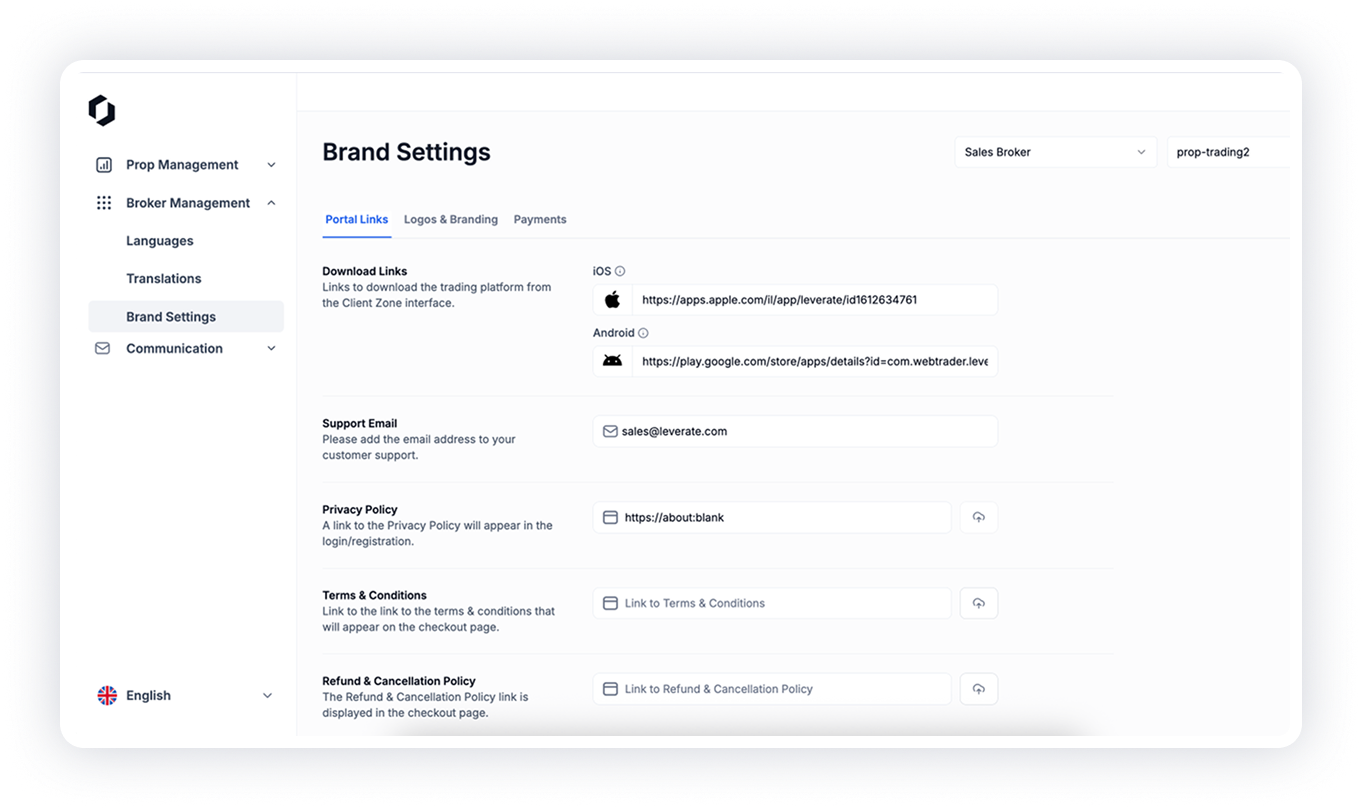Click the UK flag language icon
The height and width of the screenshot is (808, 1362).
click(107, 695)
